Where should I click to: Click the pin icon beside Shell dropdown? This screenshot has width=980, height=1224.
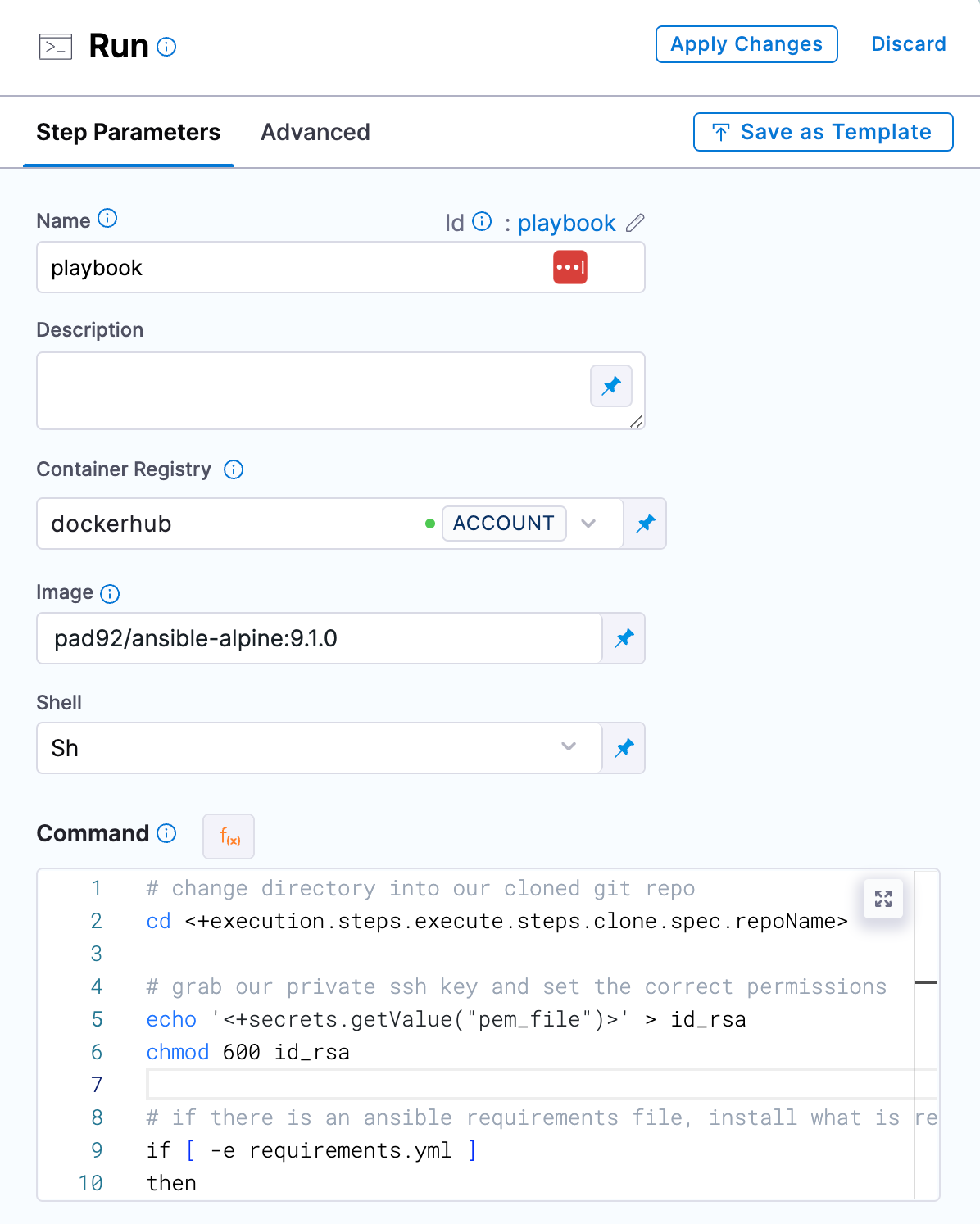[x=624, y=748]
